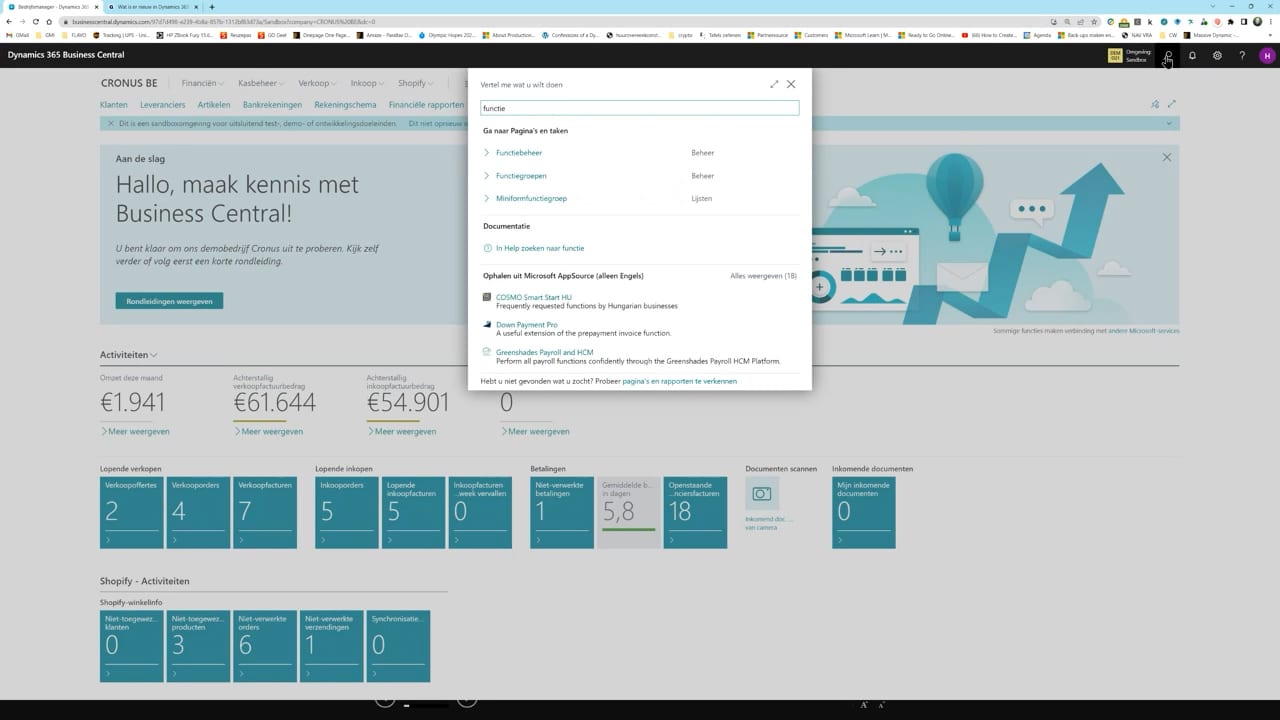The width and height of the screenshot is (1280, 720).
Task: Click the Greenshades Payroll app icon
Action: (487, 352)
